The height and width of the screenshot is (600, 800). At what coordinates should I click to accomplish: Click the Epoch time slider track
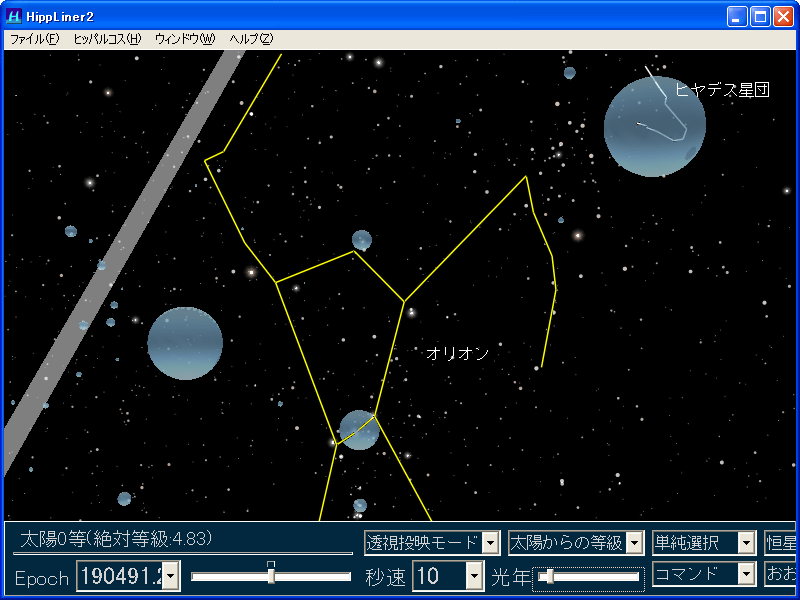271,576
